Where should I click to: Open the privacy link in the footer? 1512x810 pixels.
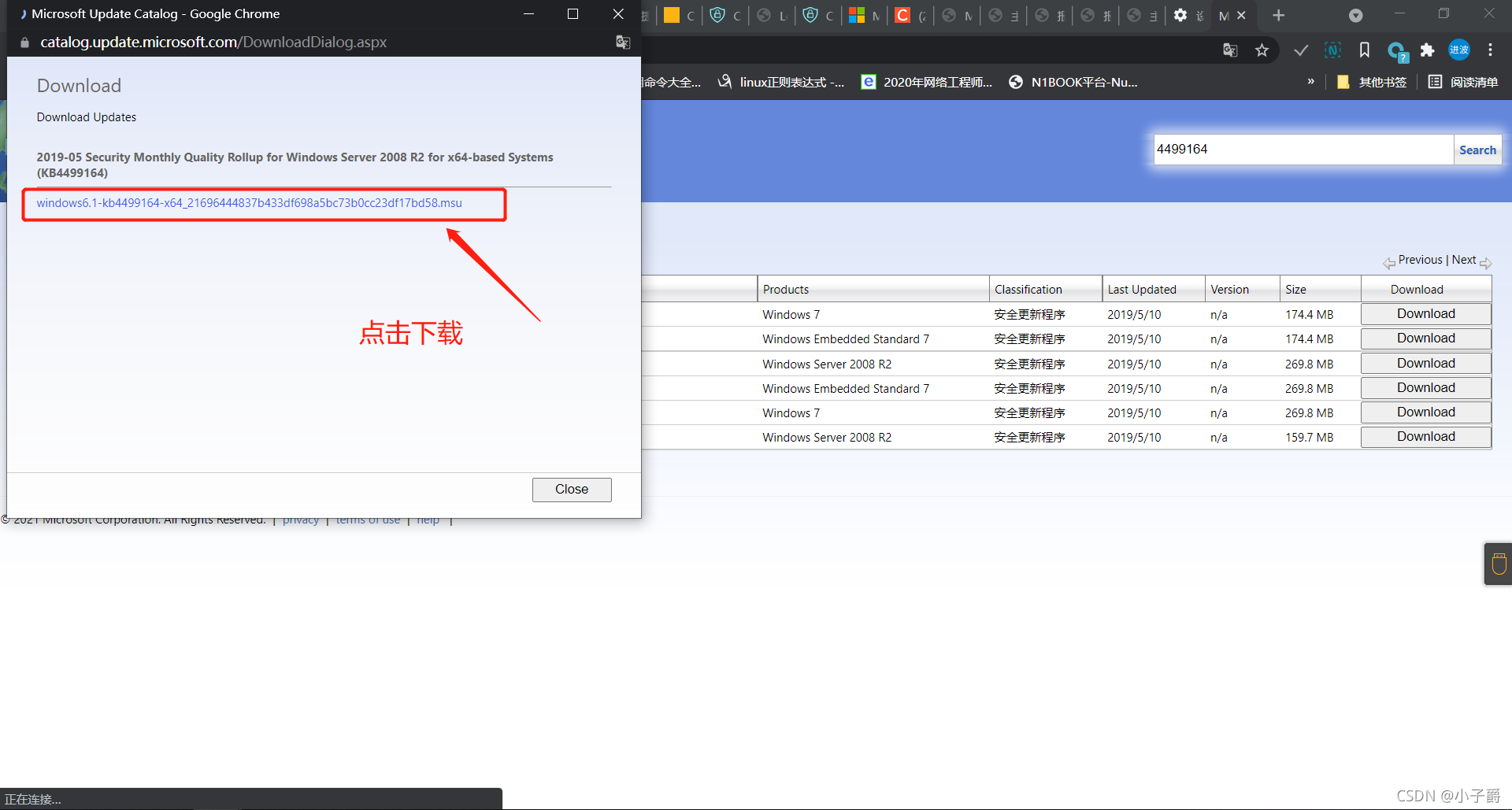[301, 520]
